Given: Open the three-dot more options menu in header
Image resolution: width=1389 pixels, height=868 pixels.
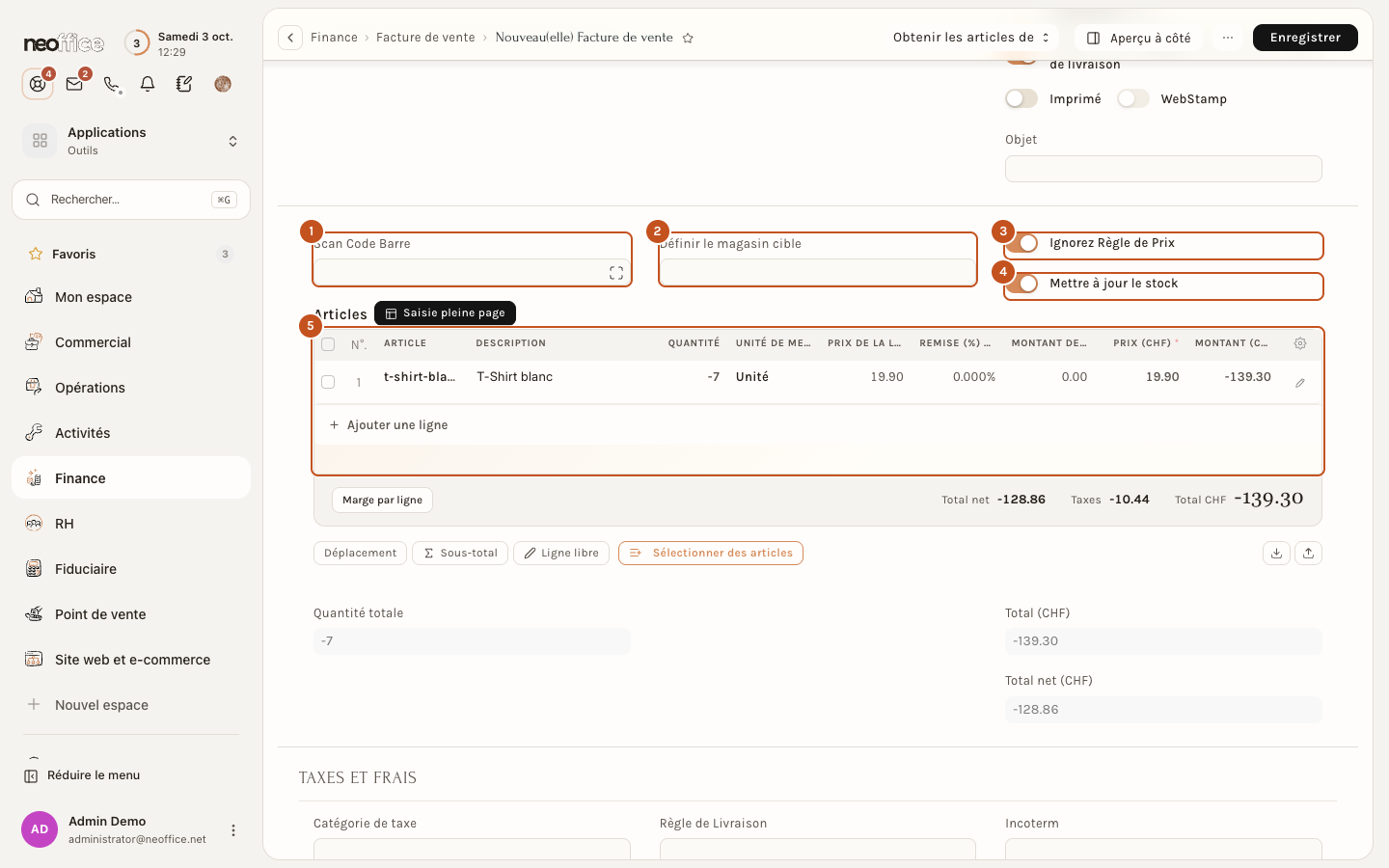Looking at the screenshot, I should (1227, 38).
